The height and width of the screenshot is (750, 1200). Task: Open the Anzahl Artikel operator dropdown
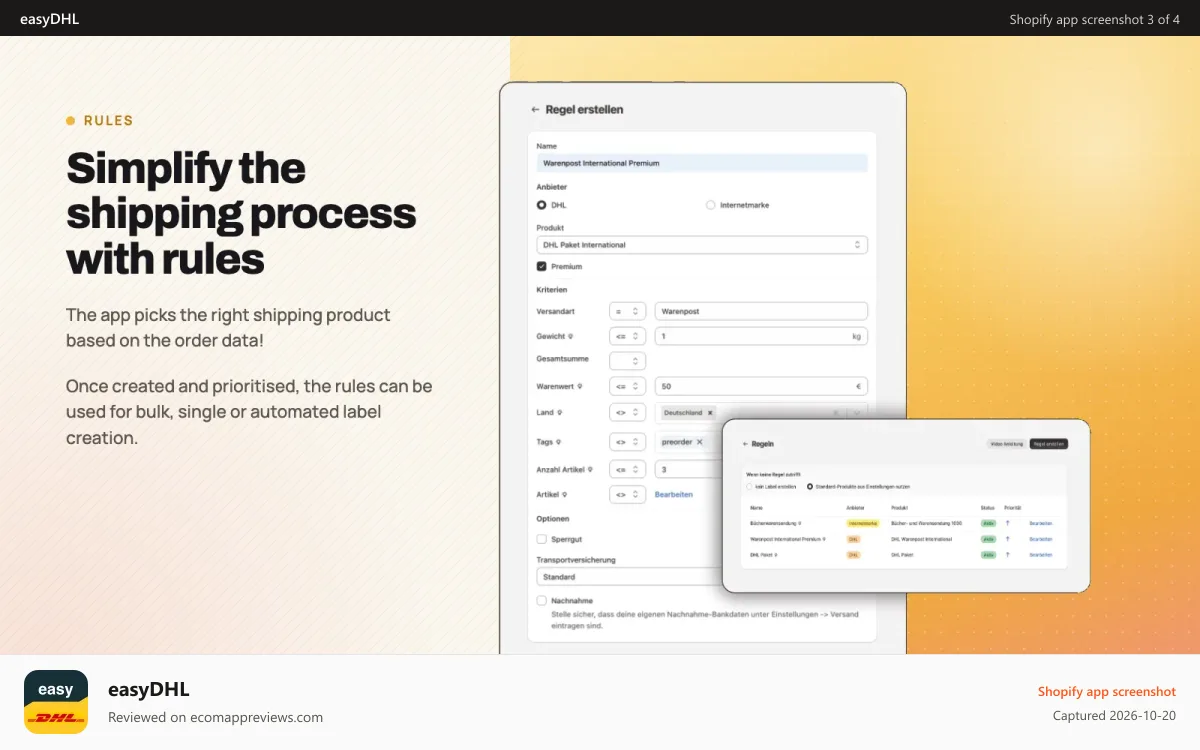627,469
